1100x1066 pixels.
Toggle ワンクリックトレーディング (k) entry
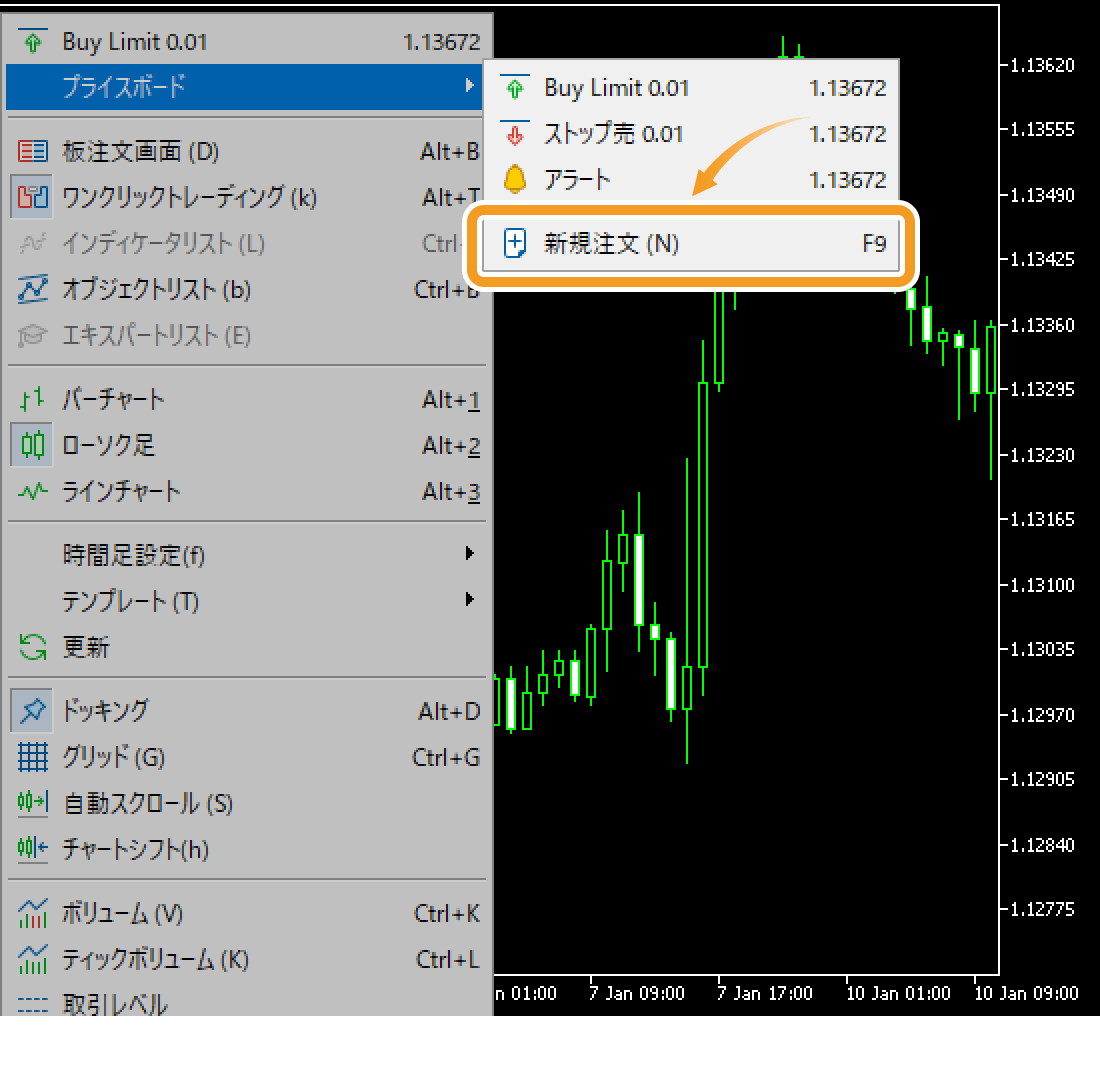coord(246,197)
